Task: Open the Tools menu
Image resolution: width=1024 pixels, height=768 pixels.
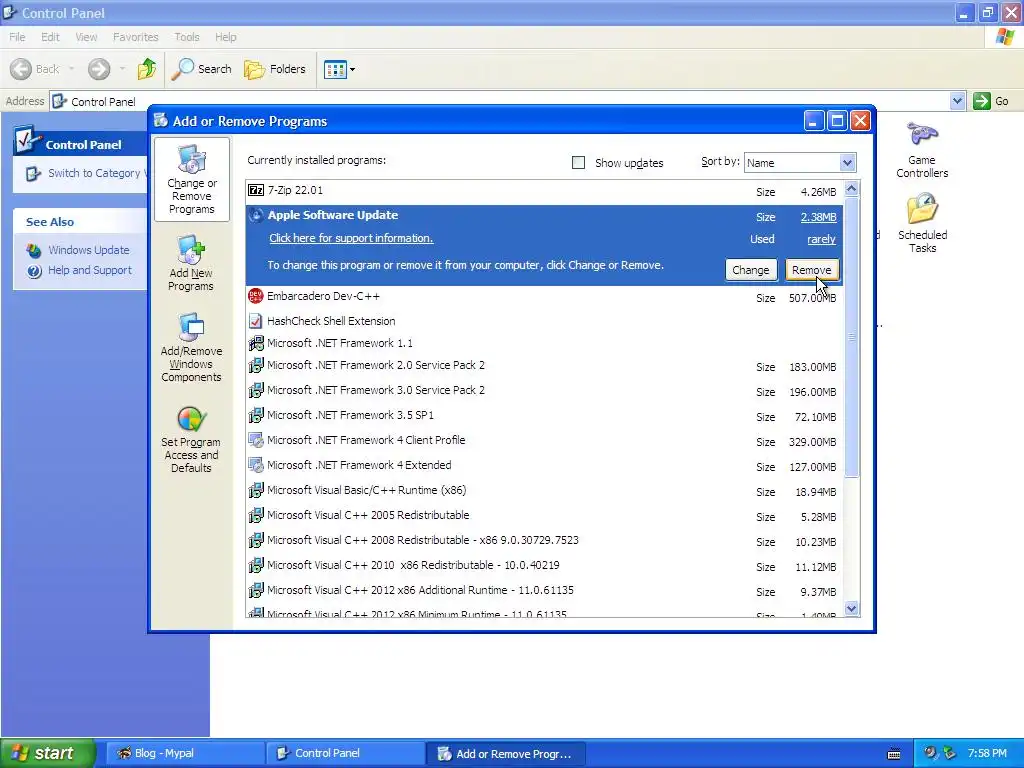Action: tap(187, 37)
